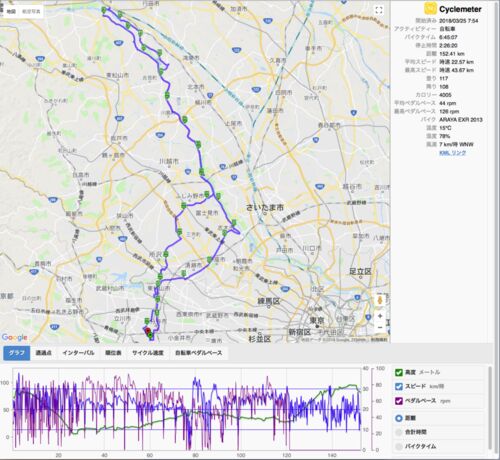The width and height of the screenshot is (500, 460).
Task: Select the Street View pegman icon
Action: pos(380,300)
